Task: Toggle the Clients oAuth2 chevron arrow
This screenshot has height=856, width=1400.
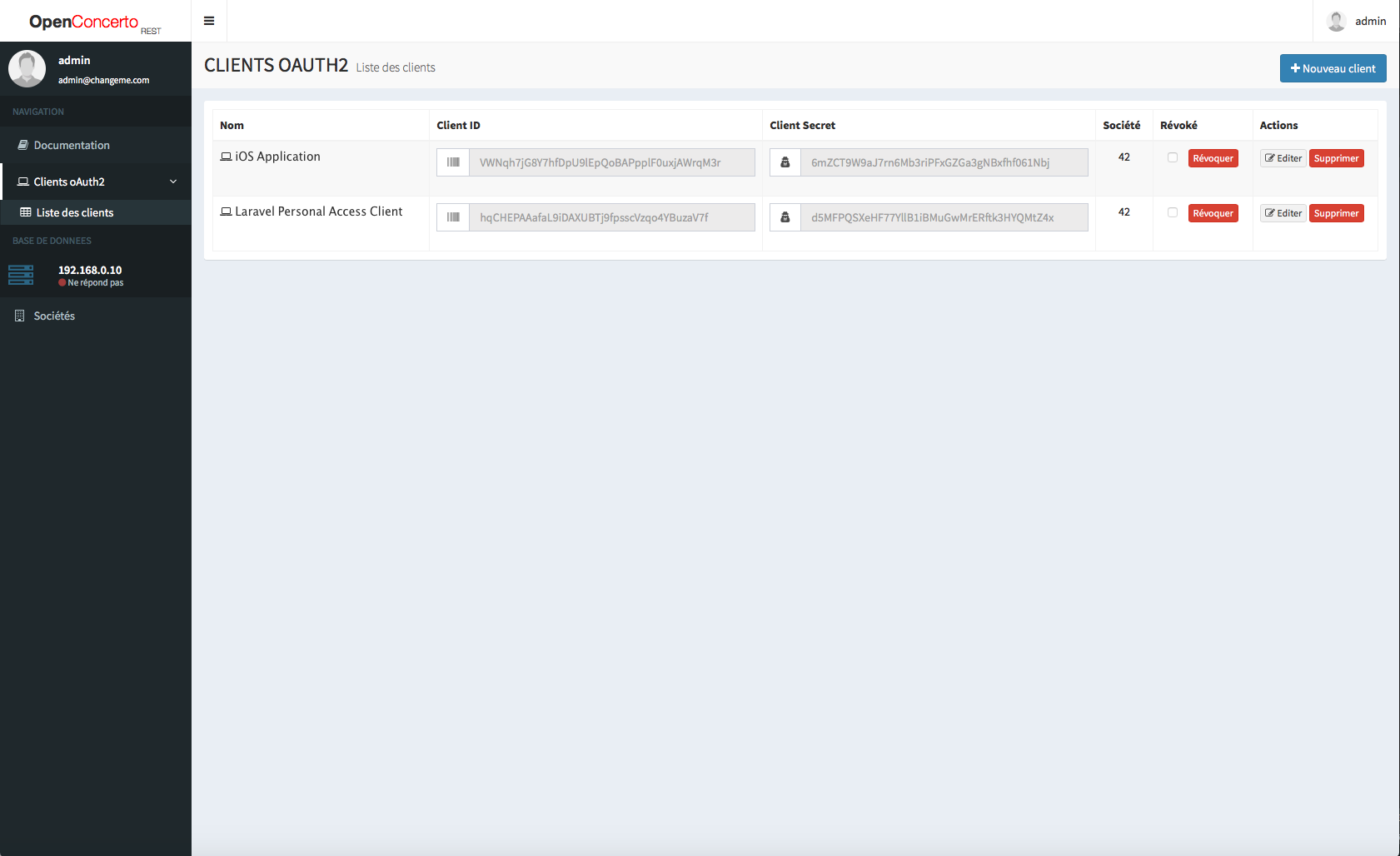Action: click(x=173, y=182)
